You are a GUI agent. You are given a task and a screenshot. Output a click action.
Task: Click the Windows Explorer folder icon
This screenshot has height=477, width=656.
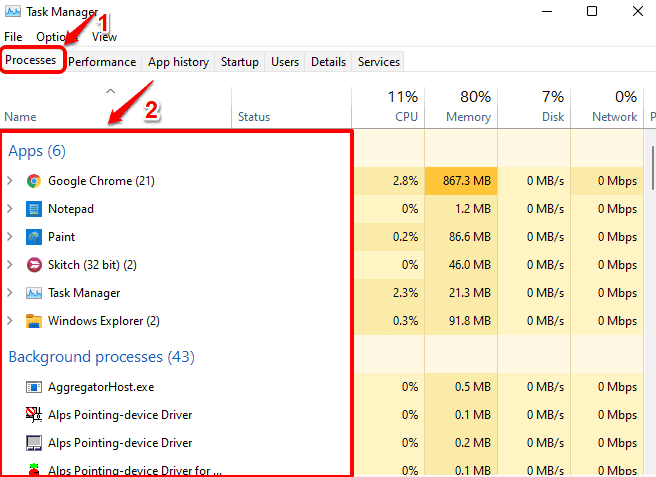[34, 321]
